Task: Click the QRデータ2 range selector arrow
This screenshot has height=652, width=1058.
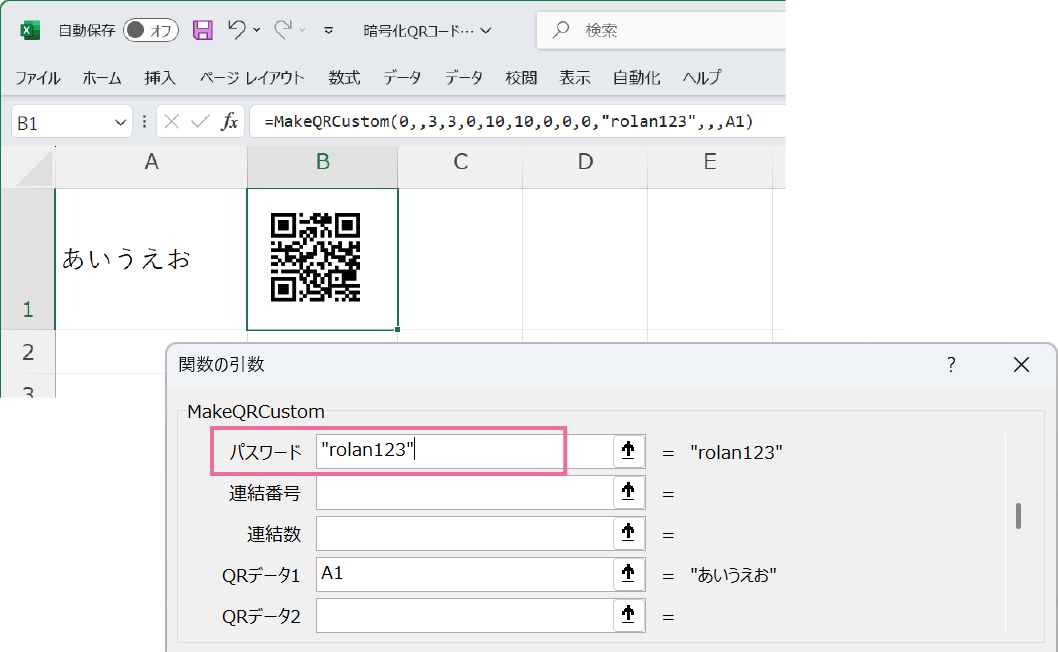Action: 628,616
